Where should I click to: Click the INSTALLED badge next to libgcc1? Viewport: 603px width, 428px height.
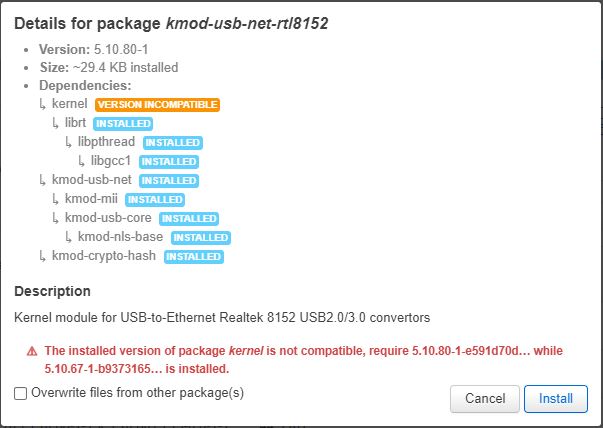click(x=170, y=161)
